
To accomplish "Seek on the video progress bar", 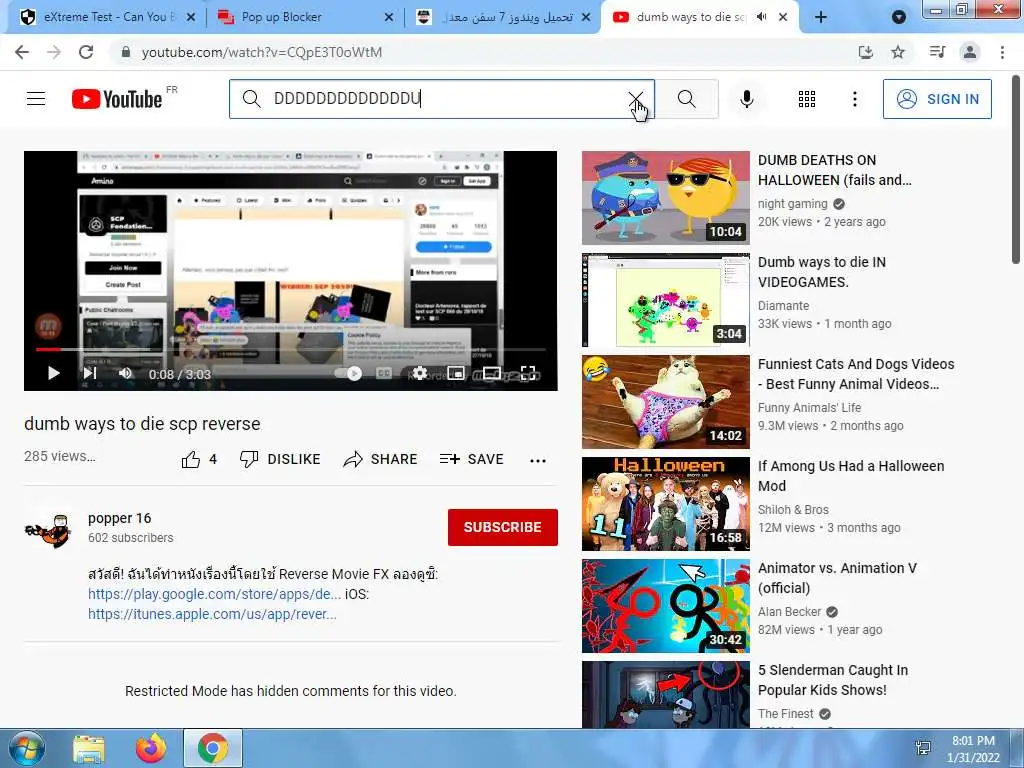I will [291, 349].
